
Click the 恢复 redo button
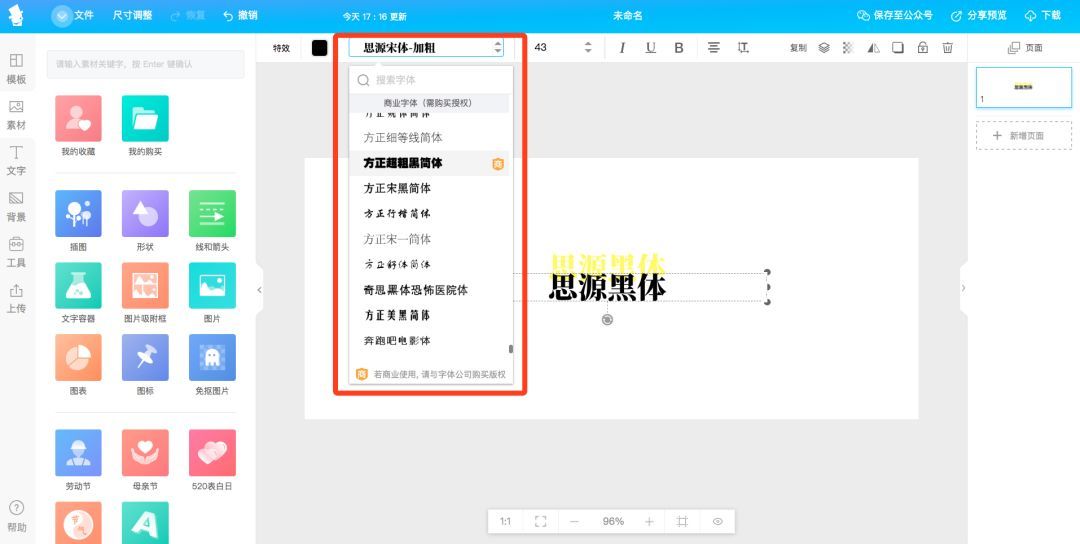187,15
